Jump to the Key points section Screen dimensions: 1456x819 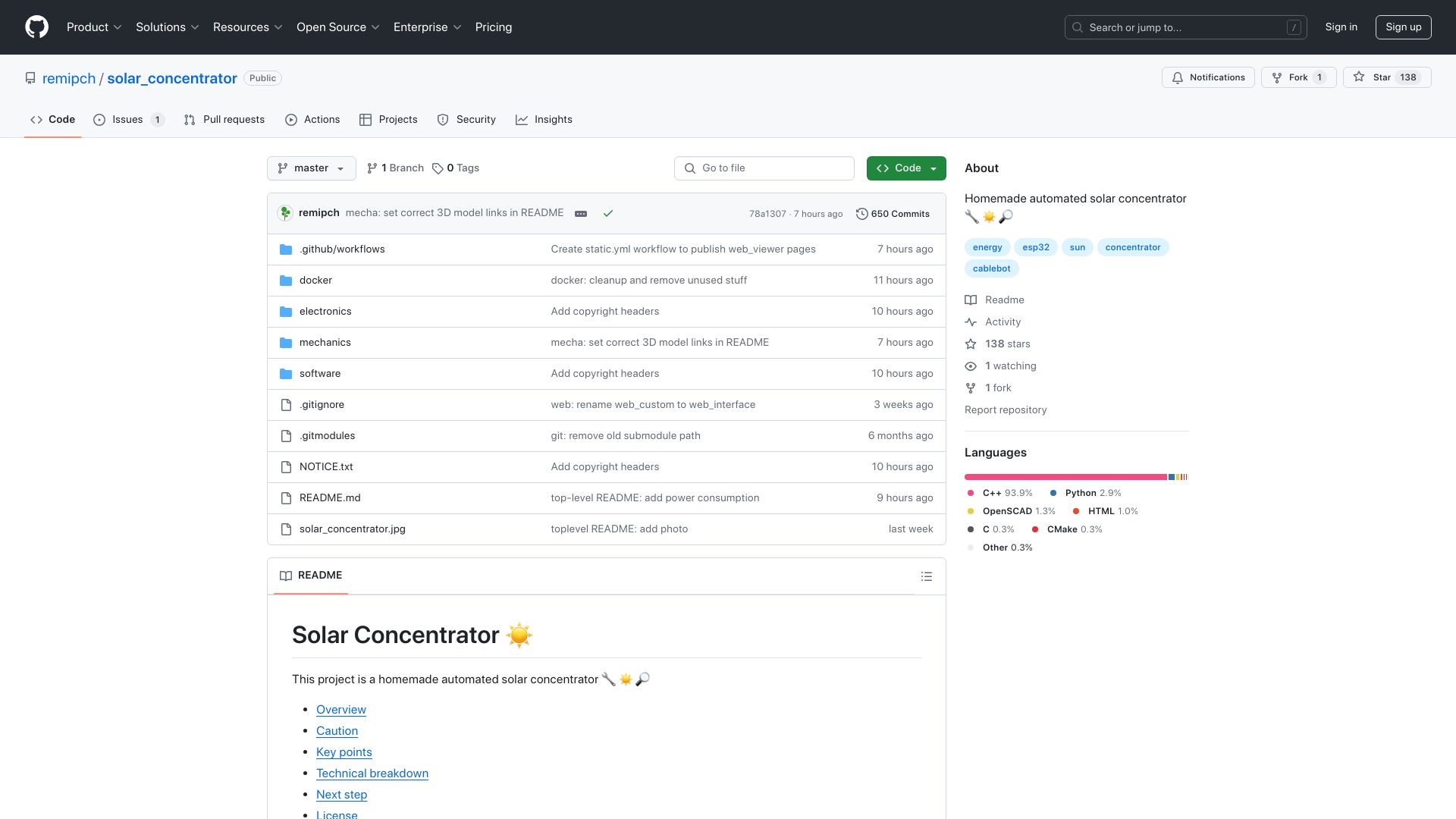[x=344, y=752]
